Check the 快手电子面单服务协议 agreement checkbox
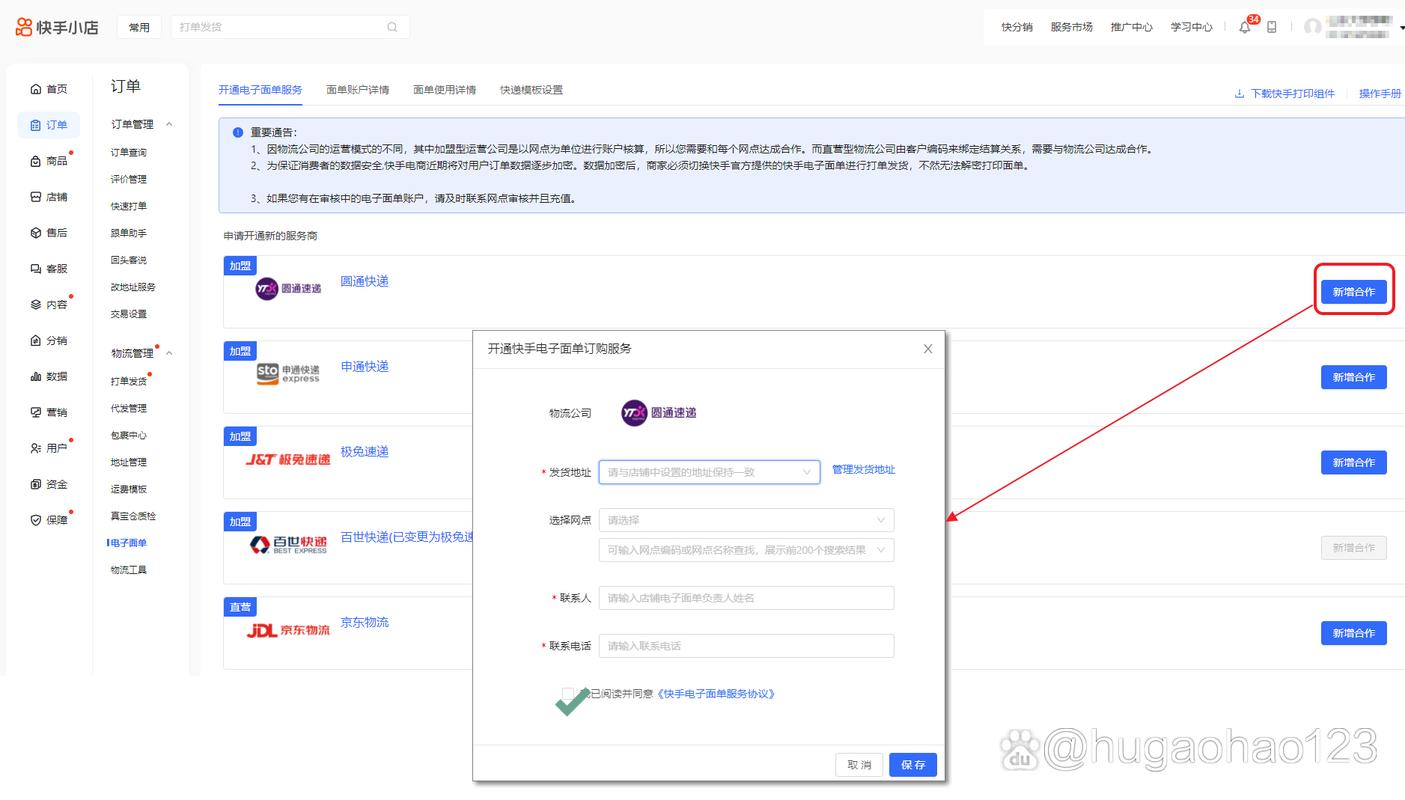 pyautogui.click(x=568, y=693)
